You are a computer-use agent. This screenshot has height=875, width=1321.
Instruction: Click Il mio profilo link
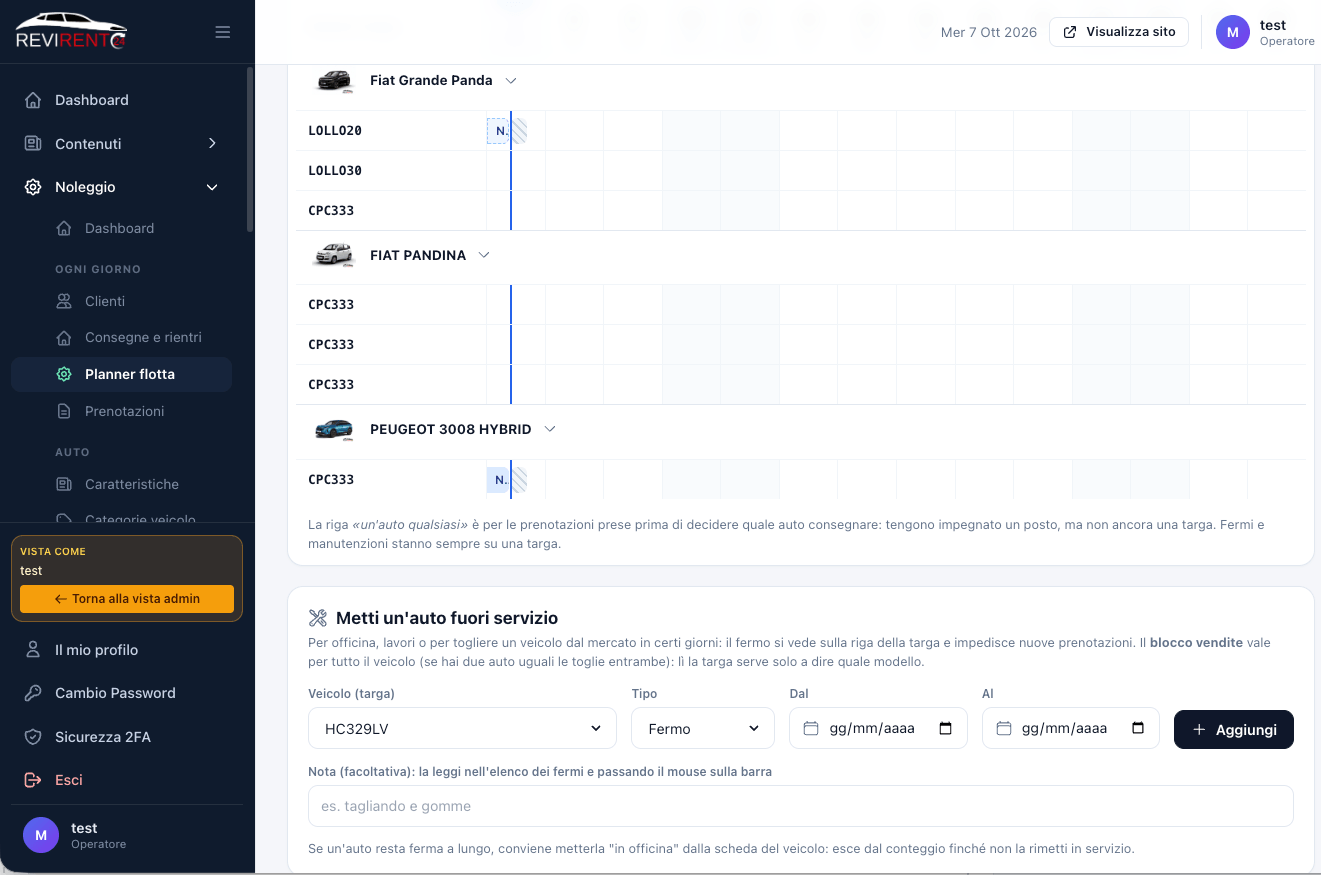96,650
